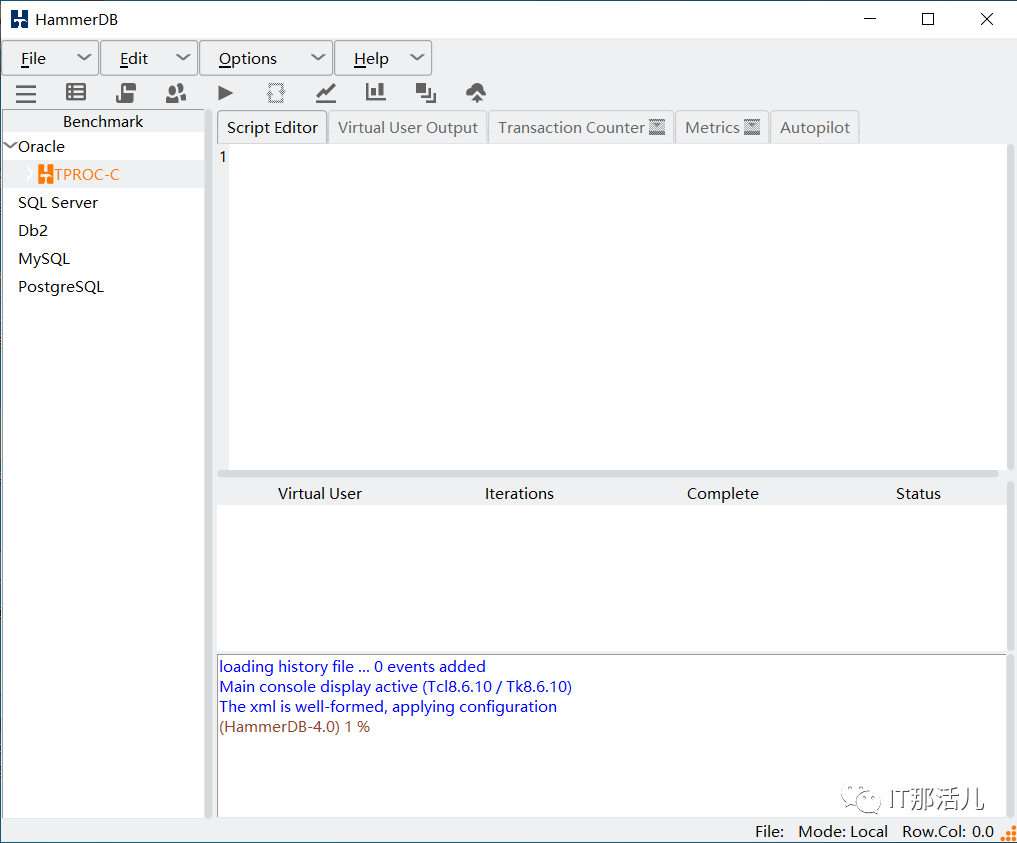1017x843 pixels.
Task: Click the autopilot stacked squares icon
Action: [x=425, y=93]
